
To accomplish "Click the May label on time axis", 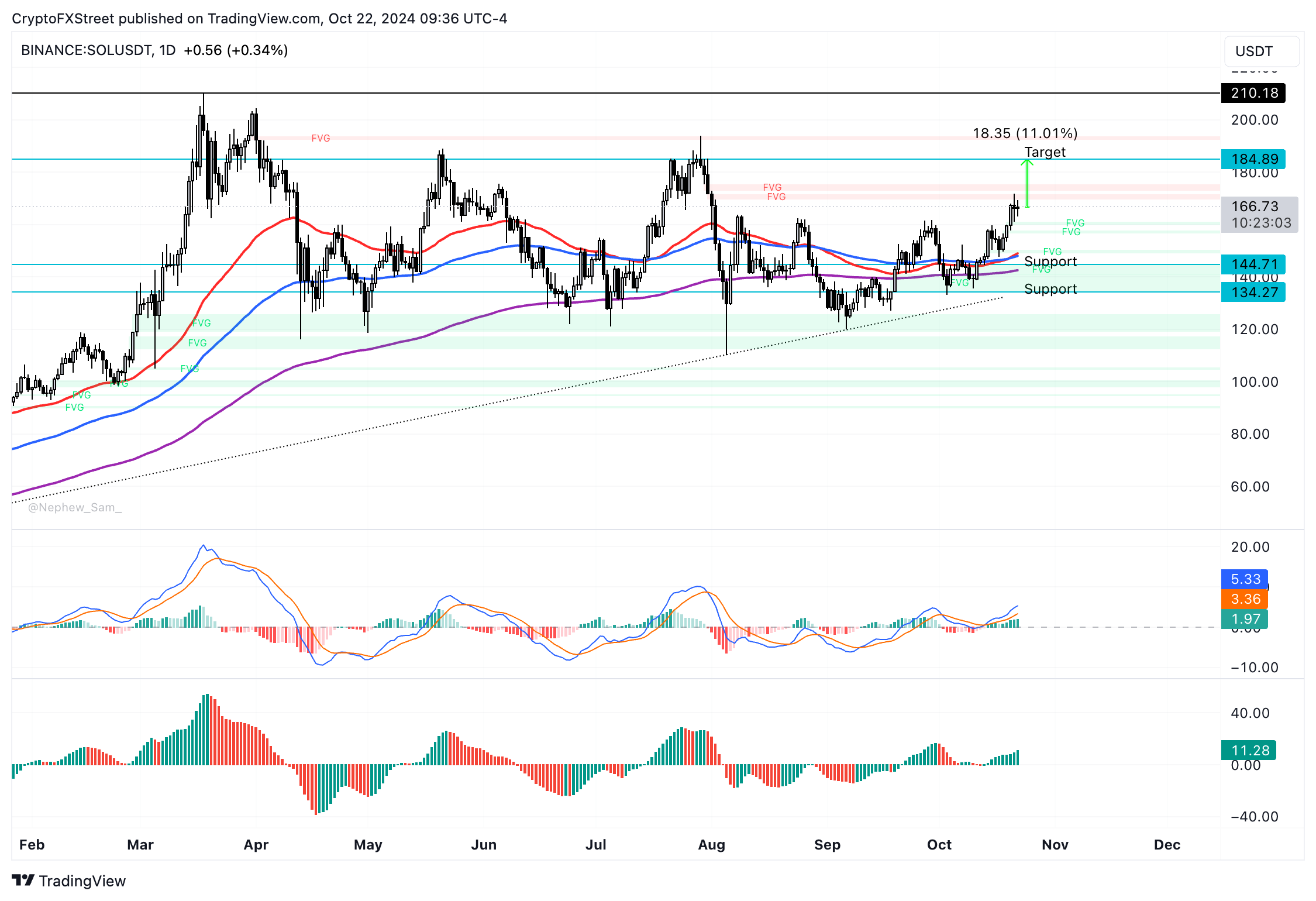I will [368, 845].
